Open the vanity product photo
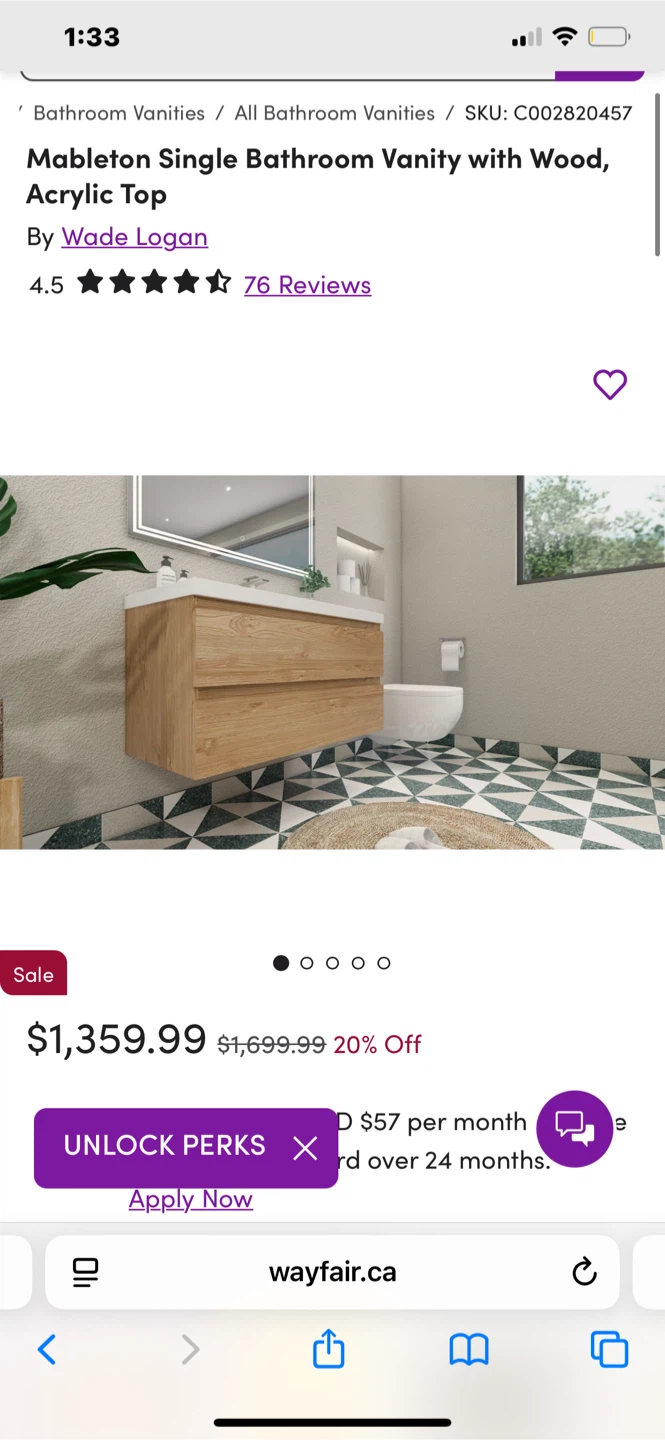This screenshot has width=665, height=1440. coord(332,662)
